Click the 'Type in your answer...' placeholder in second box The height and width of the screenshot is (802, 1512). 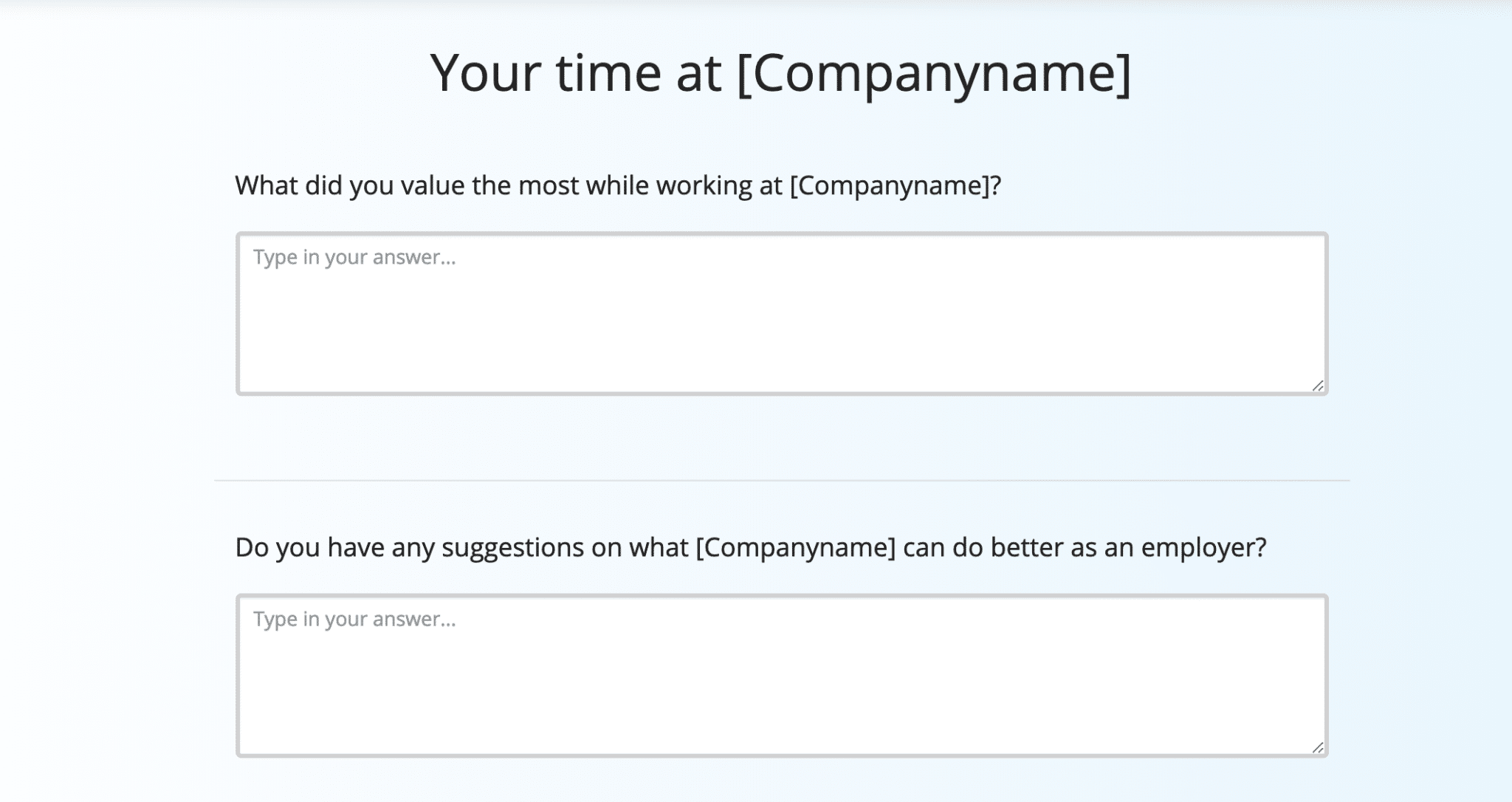click(x=354, y=619)
